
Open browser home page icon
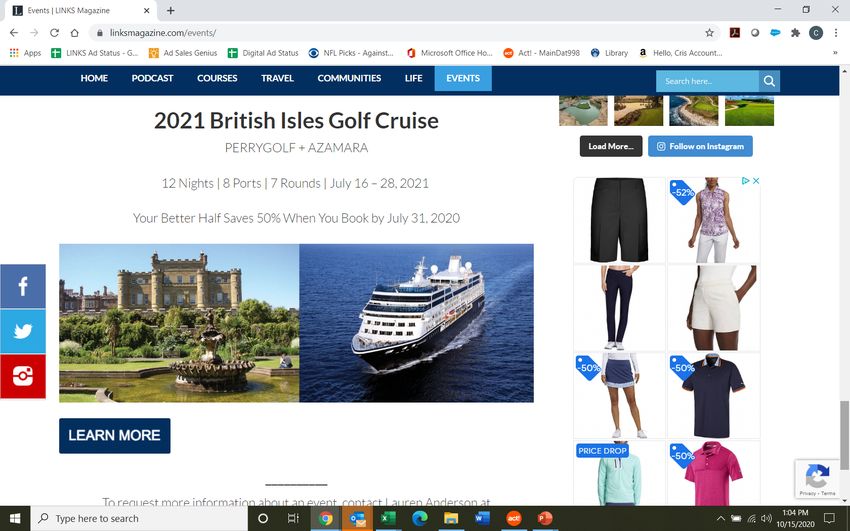75,33
